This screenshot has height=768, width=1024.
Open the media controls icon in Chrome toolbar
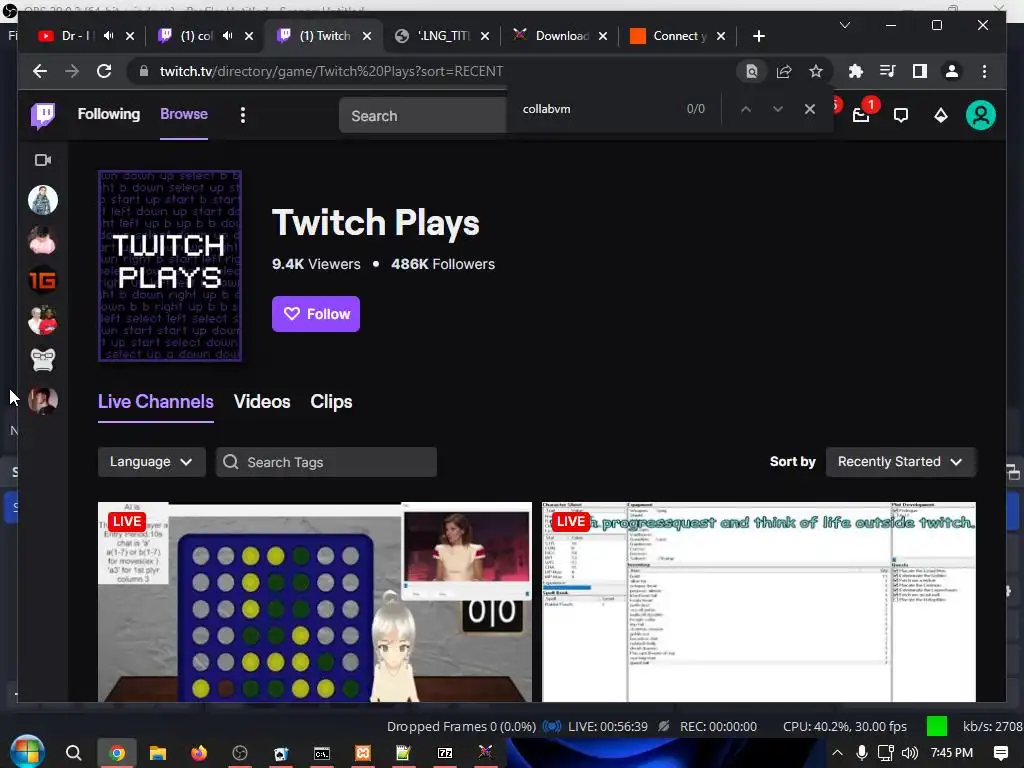[888, 71]
